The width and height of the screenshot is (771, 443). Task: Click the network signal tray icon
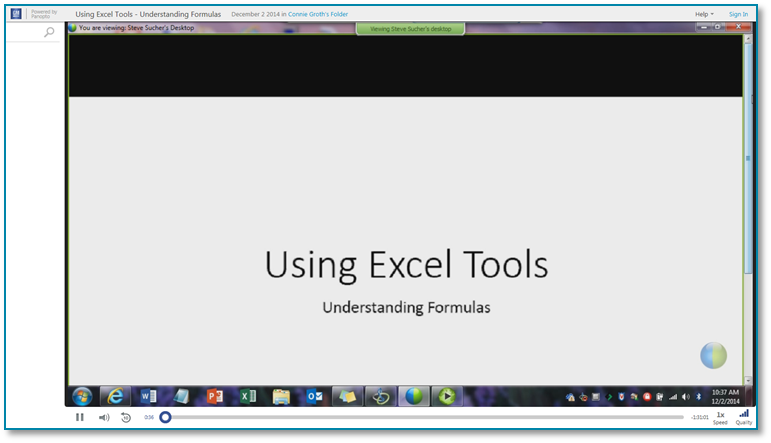pyautogui.click(x=673, y=397)
